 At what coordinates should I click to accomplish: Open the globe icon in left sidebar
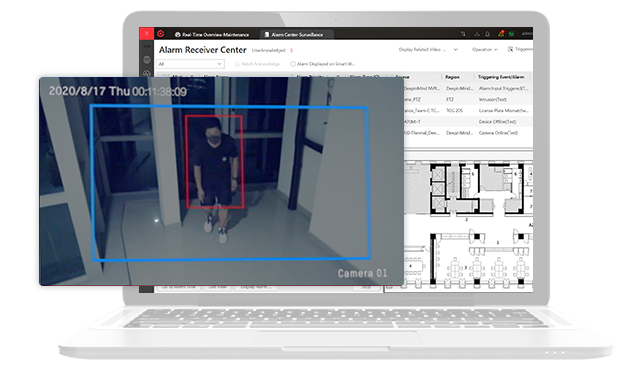(x=147, y=60)
